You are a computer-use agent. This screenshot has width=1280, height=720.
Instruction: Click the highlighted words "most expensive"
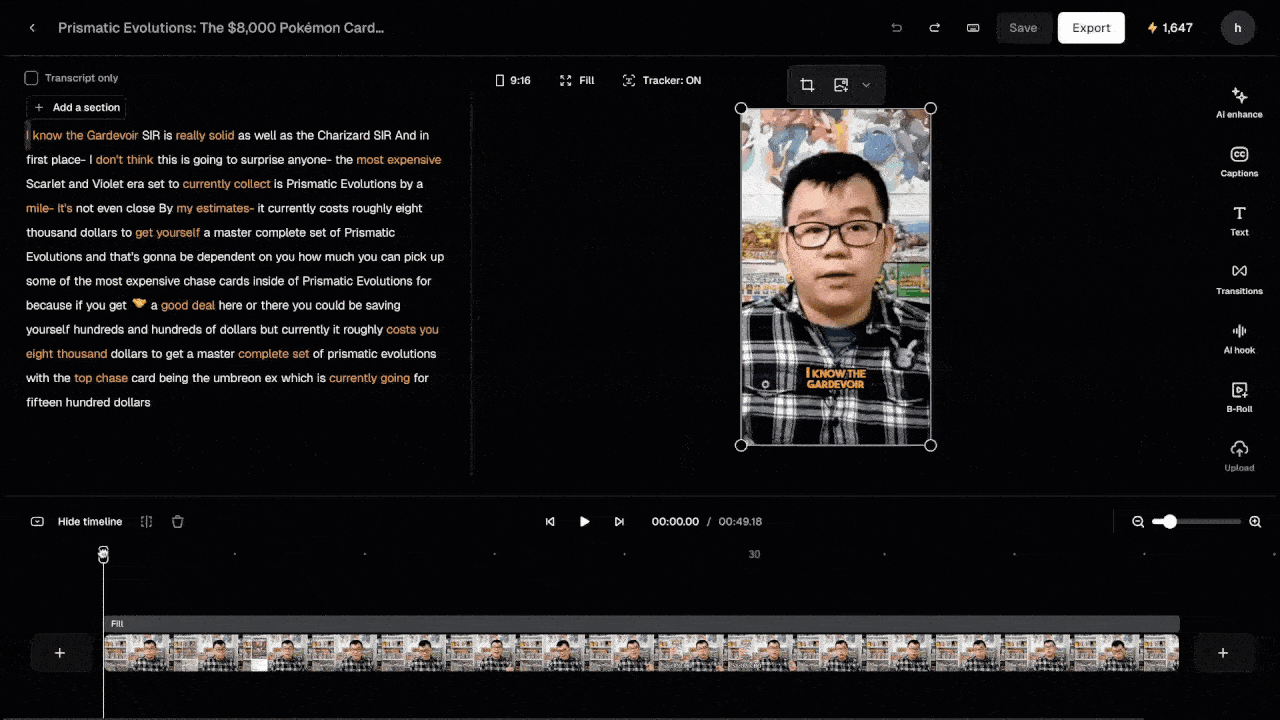pyautogui.click(x=398, y=159)
